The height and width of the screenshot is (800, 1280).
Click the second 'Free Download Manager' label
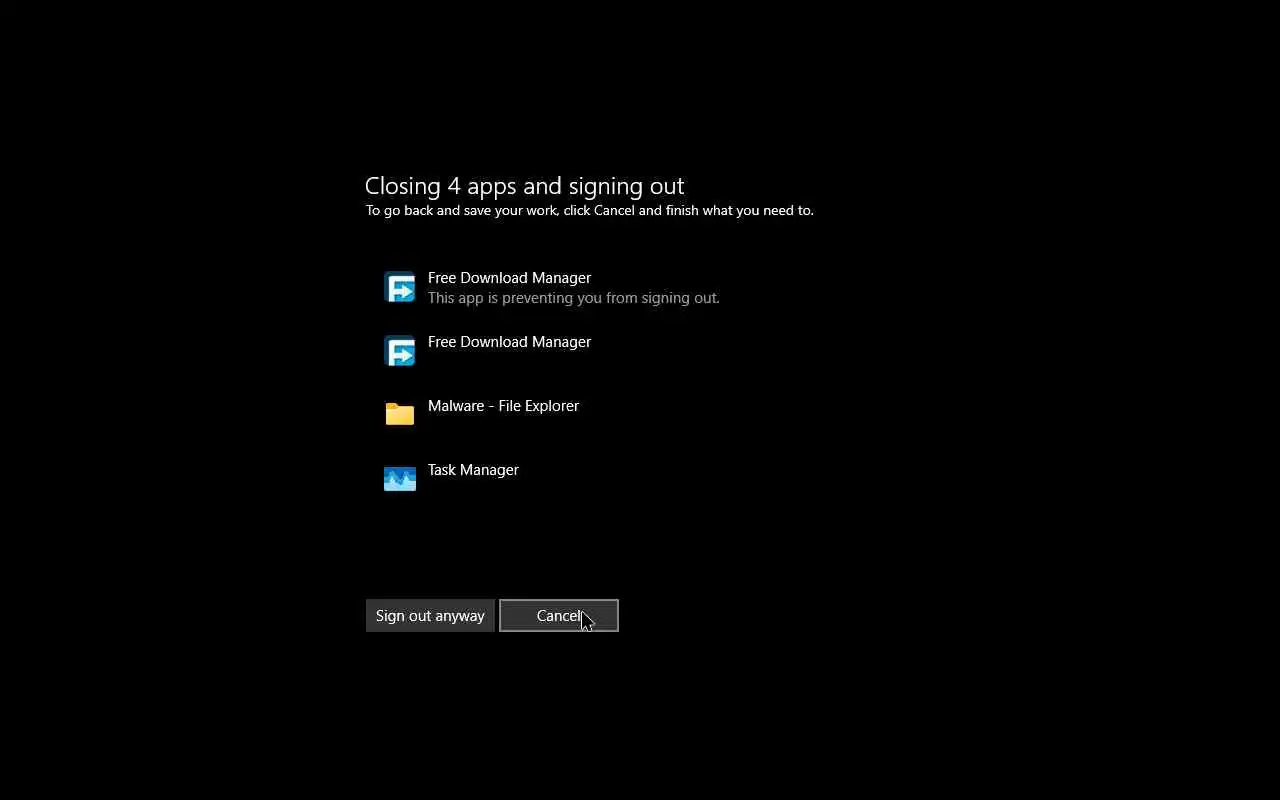[509, 342]
